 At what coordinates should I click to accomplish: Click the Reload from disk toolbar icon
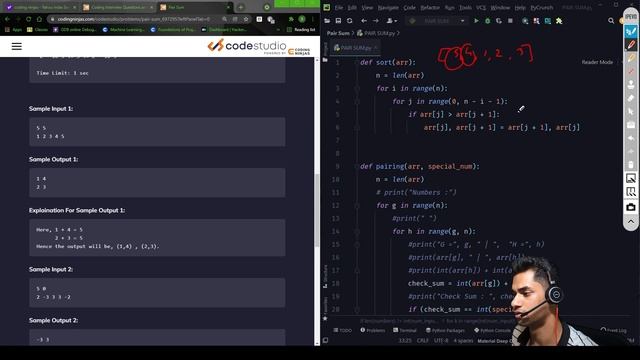coord(349,21)
